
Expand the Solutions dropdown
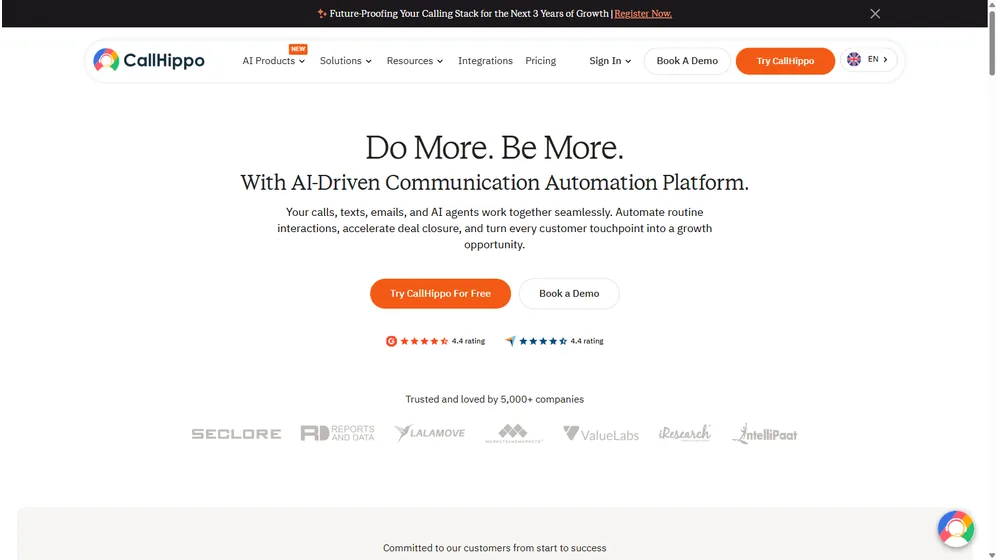click(x=346, y=61)
